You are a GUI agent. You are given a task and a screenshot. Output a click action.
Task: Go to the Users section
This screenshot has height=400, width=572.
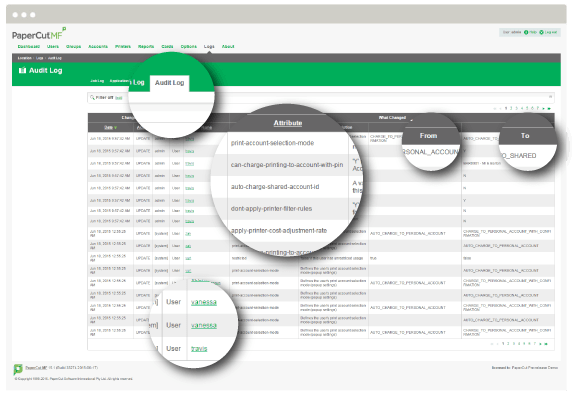point(53,47)
